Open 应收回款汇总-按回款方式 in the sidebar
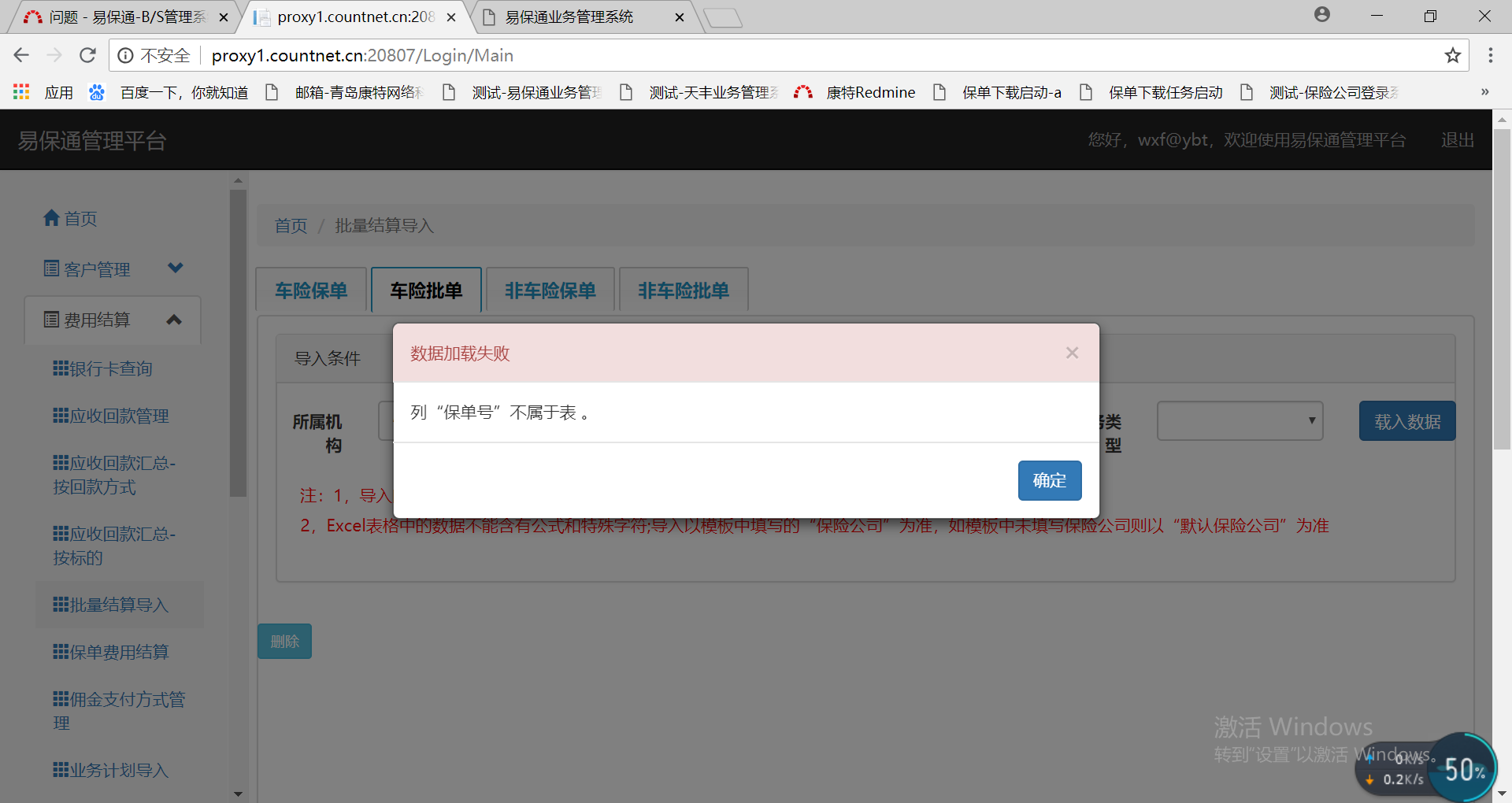Screen dimensions: 1512x803 (x=114, y=475)
